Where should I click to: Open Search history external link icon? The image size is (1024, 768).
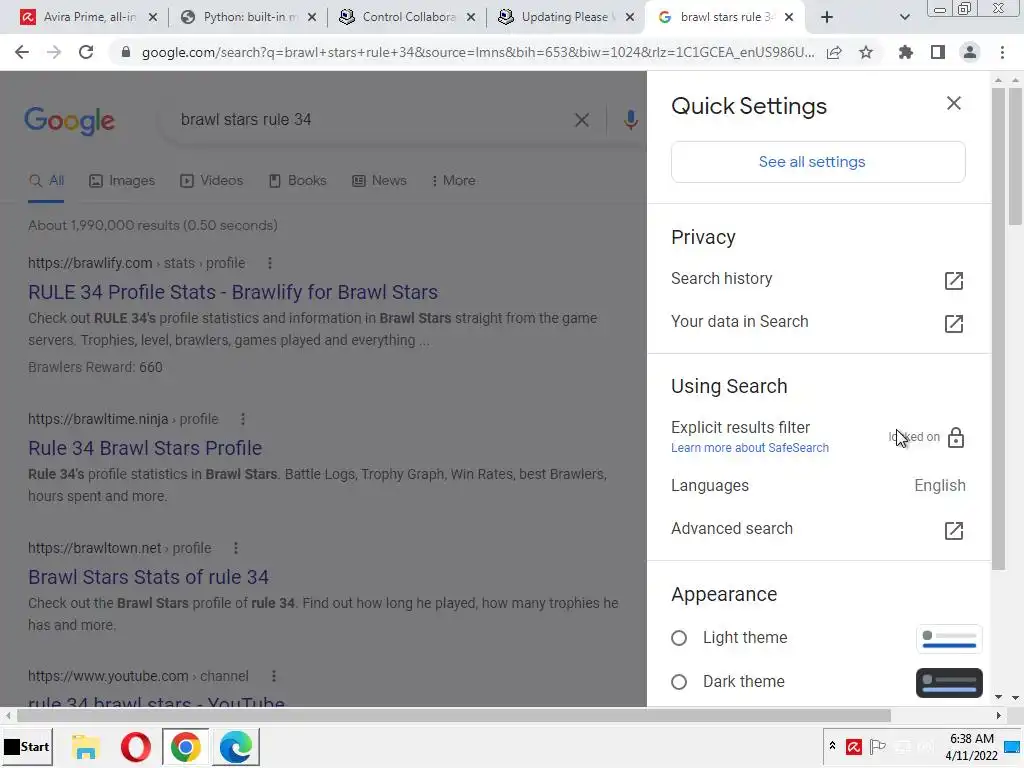pyautogui.click(x=953, y=280)
